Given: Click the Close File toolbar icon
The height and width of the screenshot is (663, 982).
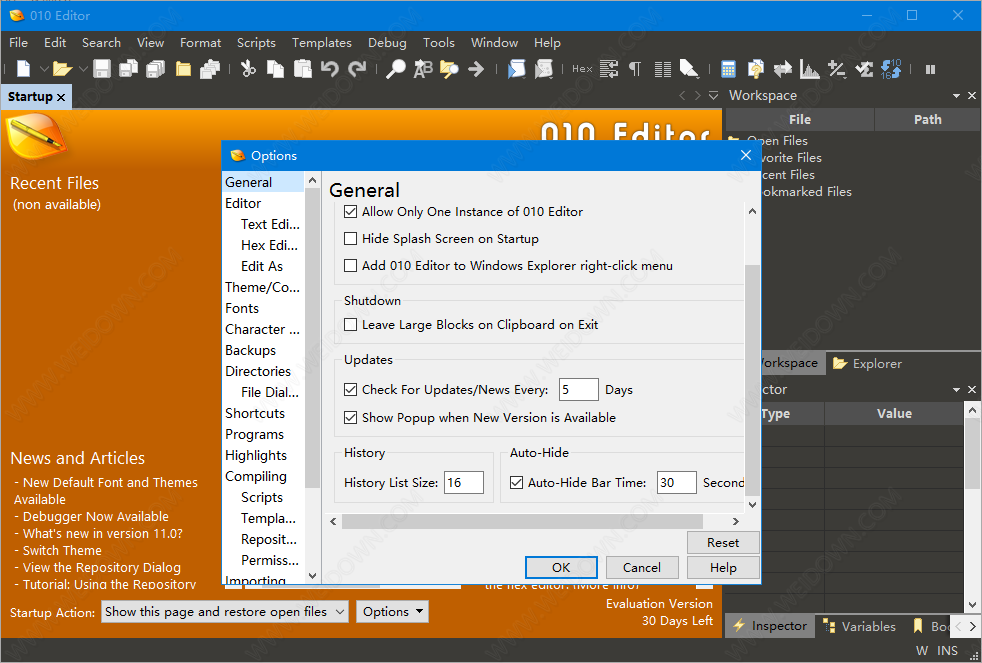Looking at the screenshot, I should click(183, 69).
